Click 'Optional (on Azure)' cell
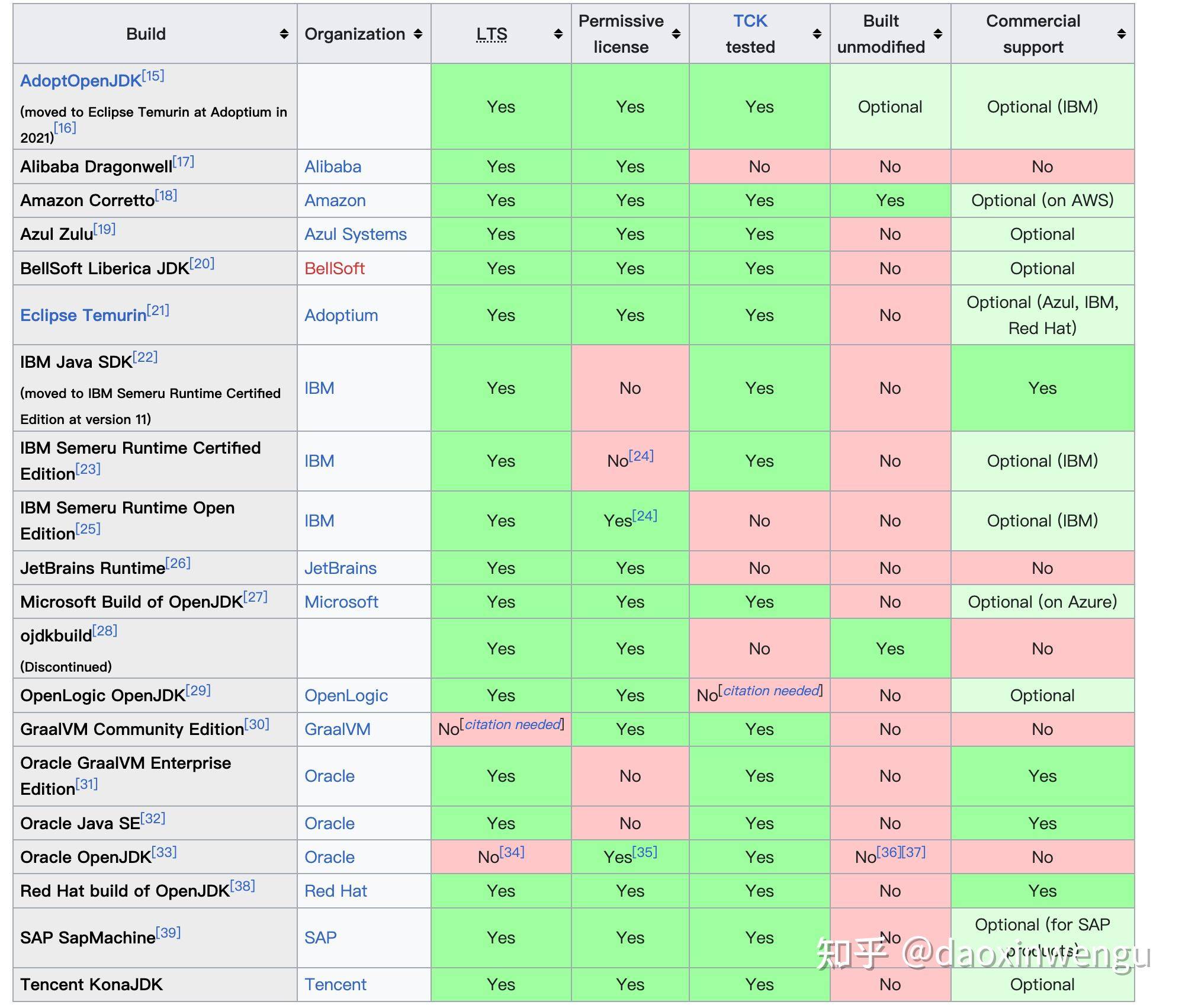 tap(1042, 602)
